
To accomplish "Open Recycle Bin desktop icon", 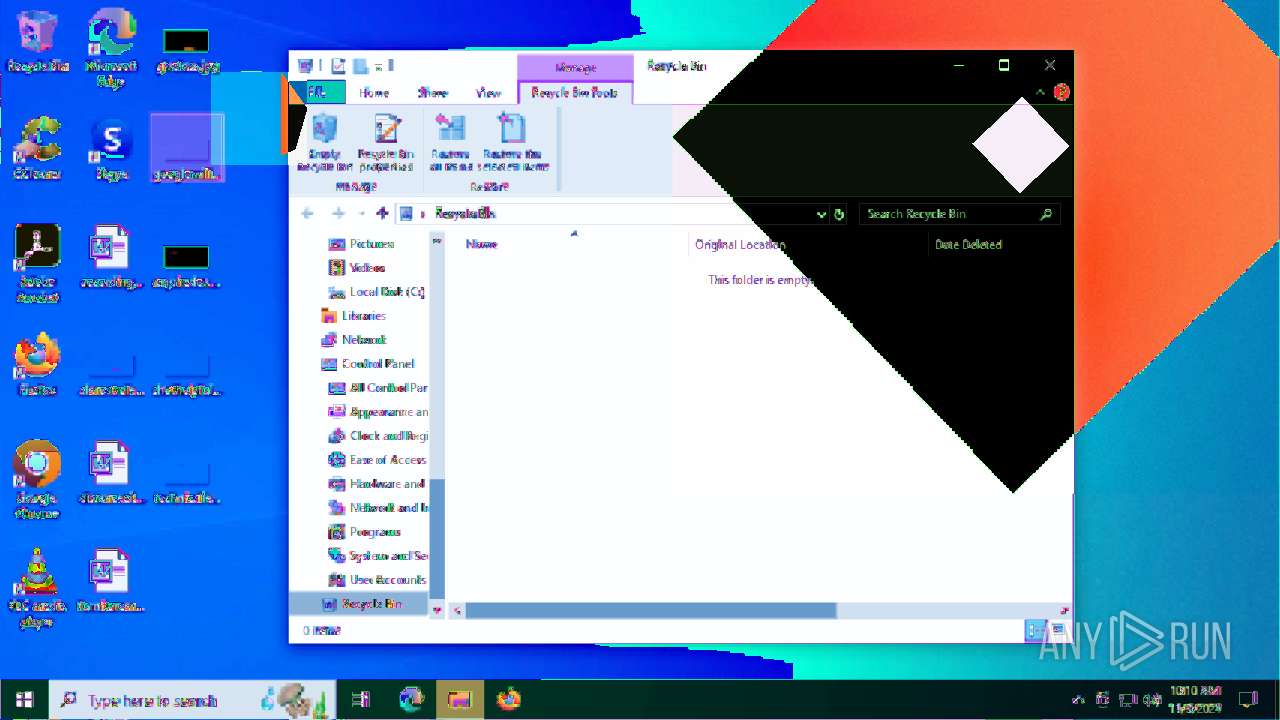I will (38, 43).
